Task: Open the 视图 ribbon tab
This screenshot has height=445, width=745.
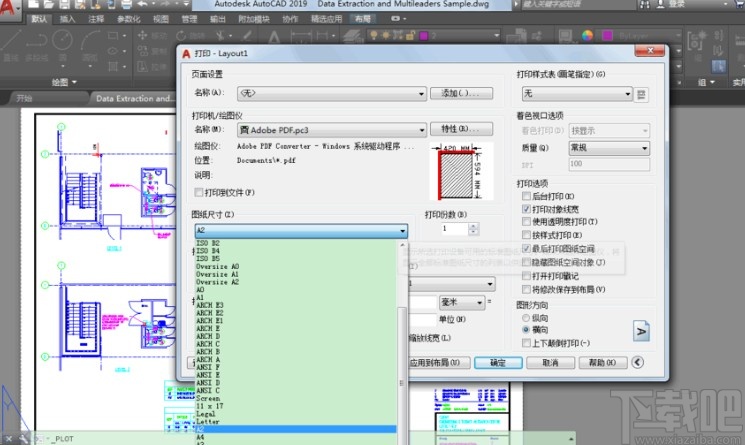Action: tap(161, 19)
